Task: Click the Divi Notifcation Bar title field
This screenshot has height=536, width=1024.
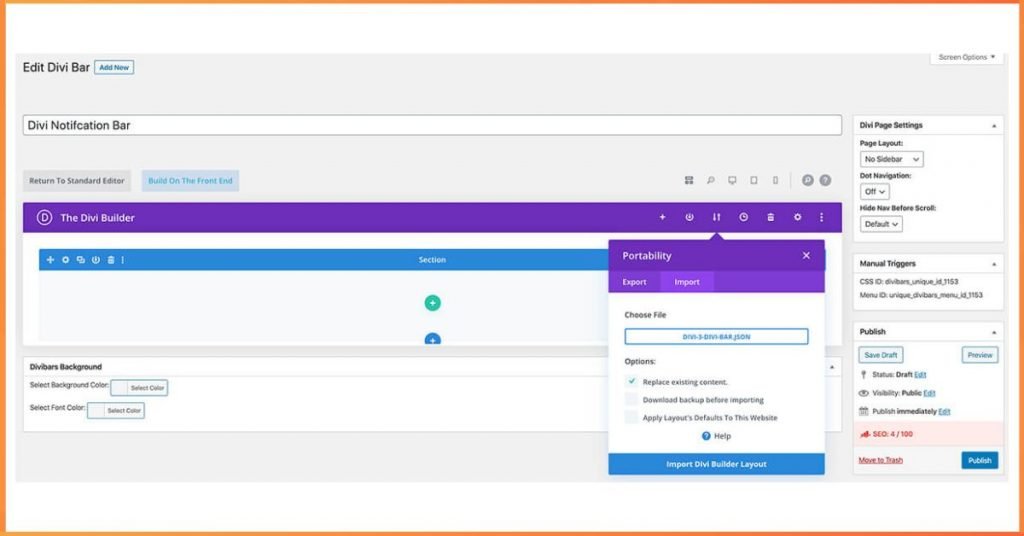Action: (x=432, y=125)
